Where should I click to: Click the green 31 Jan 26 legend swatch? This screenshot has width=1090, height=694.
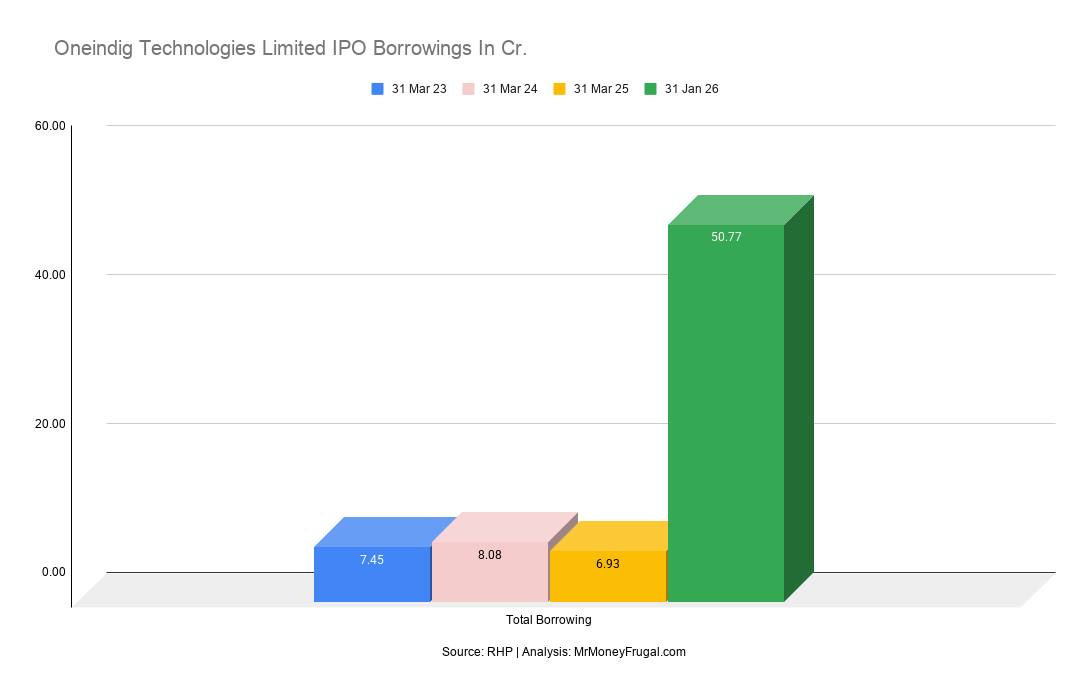pyautogui.click(x=651, y=89)
